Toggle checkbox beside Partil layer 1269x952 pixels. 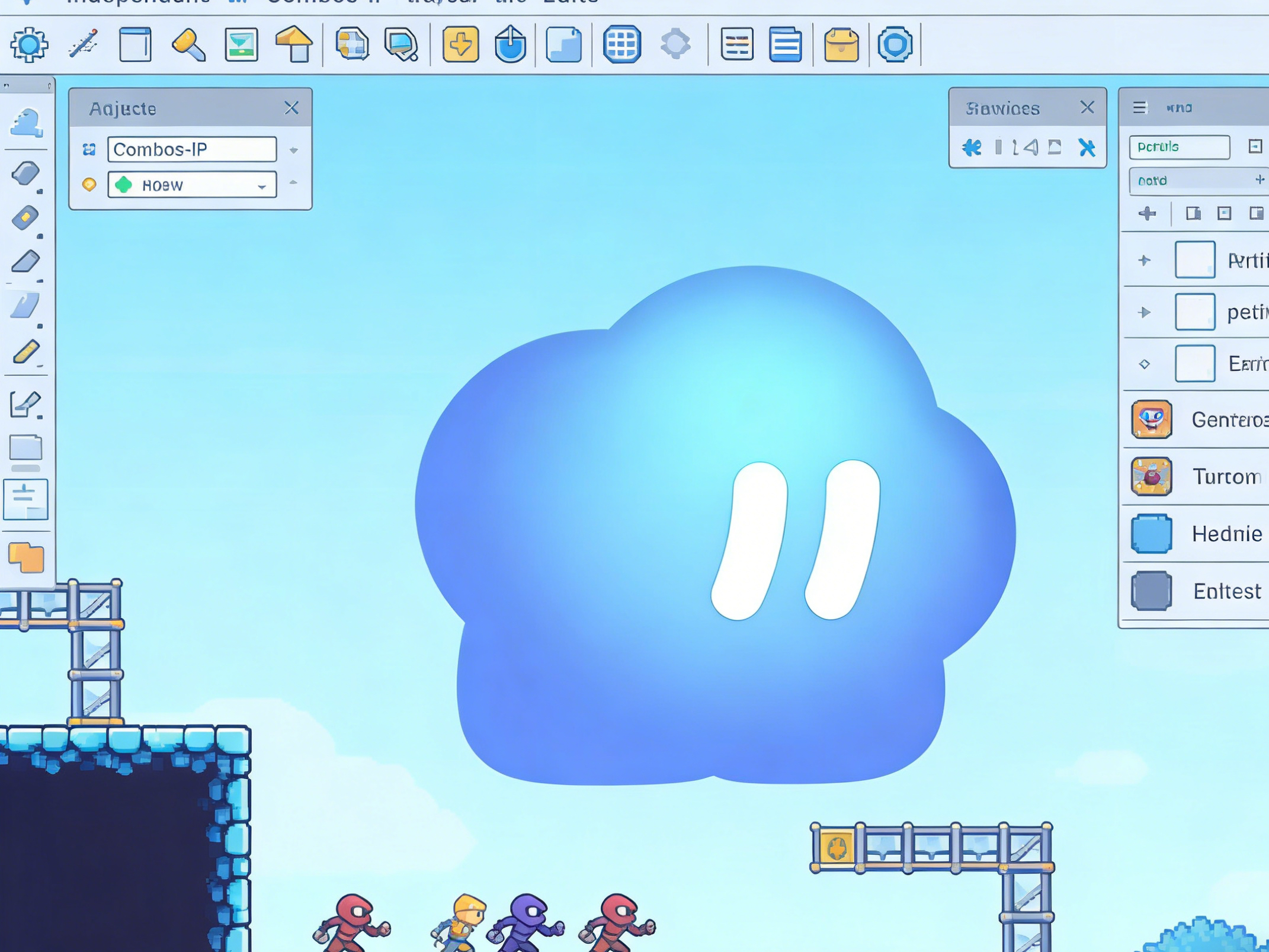tap(1194, 259)
